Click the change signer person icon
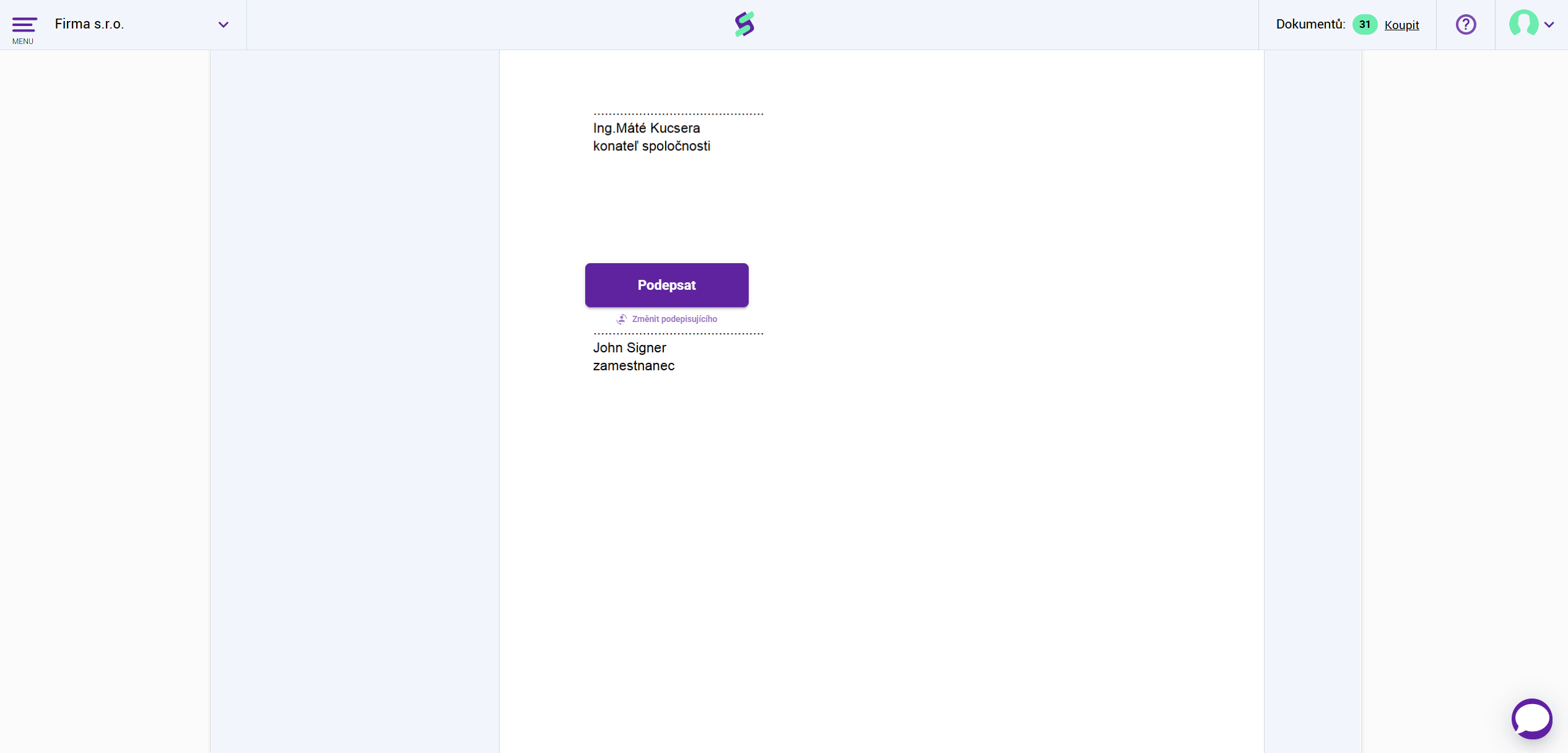This screenshot has height=753, width=1568. click(x=622, y=319)
